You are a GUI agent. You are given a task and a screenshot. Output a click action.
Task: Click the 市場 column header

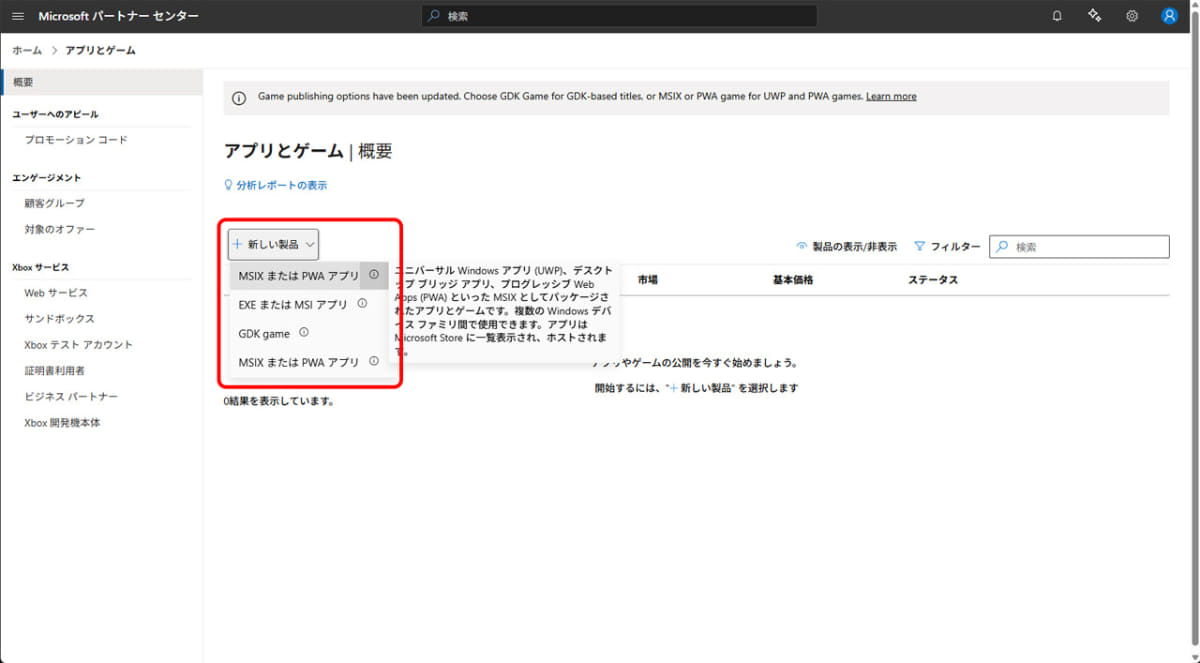tap(647, 280)
